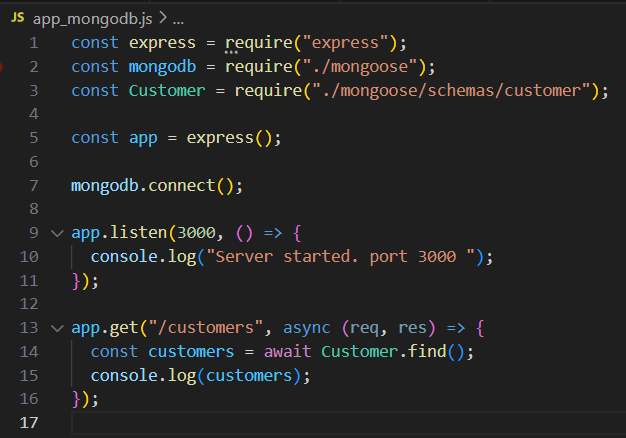This screenshot has width=626, height=438.
Task: Click the req parameter on line 13
Action: (365, 328)
